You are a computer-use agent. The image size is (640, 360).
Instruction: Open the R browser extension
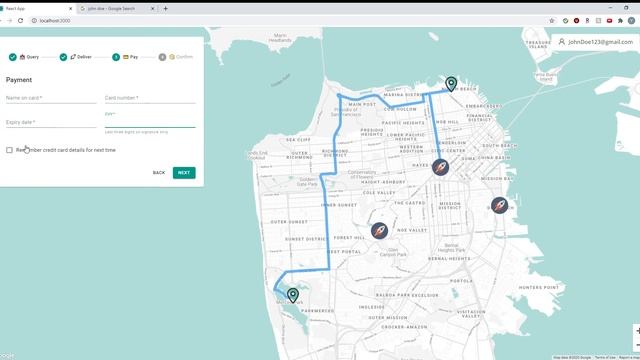tap(587, 20)
